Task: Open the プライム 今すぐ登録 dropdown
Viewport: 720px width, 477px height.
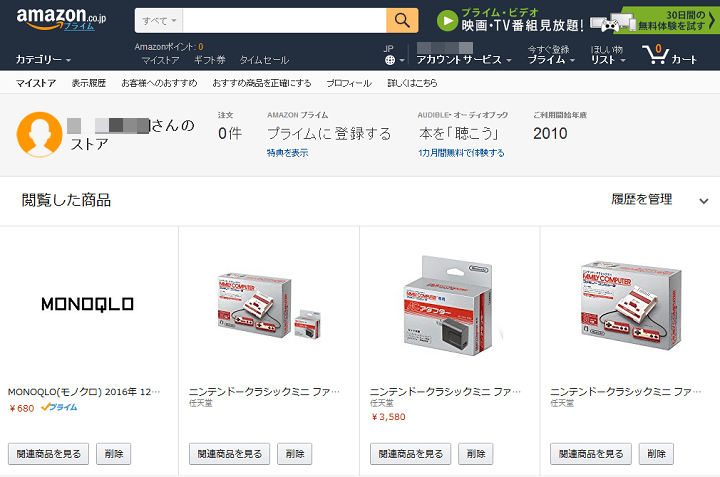Action: 551,55
